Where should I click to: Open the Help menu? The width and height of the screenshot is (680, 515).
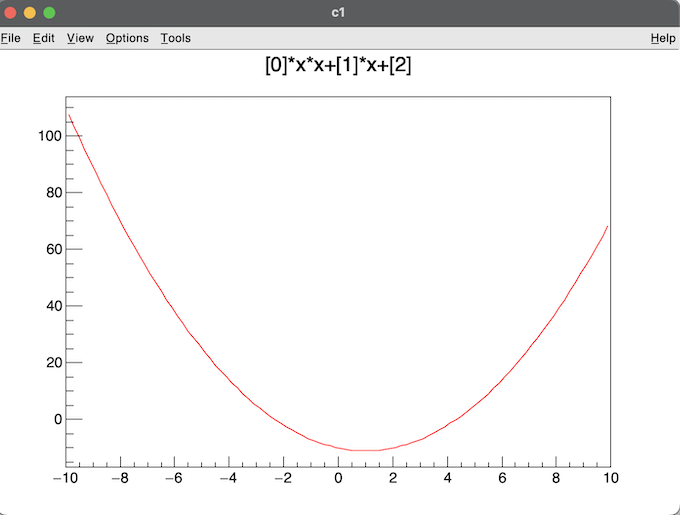663,38
